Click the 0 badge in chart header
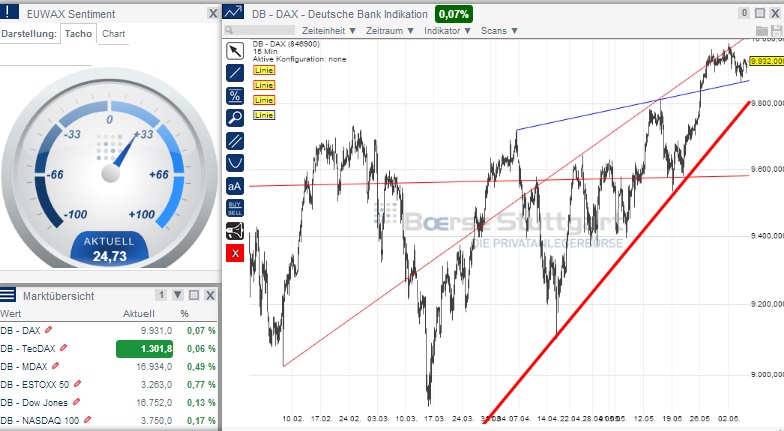Screen dimensions: 784x431 tap(744, 14)
